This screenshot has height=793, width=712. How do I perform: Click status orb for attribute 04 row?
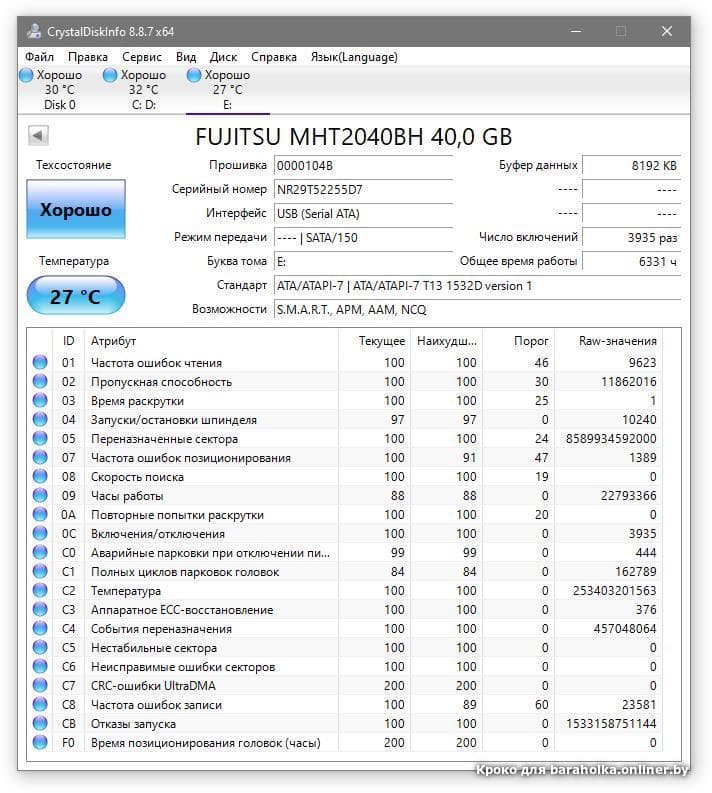tap(40, 419)
